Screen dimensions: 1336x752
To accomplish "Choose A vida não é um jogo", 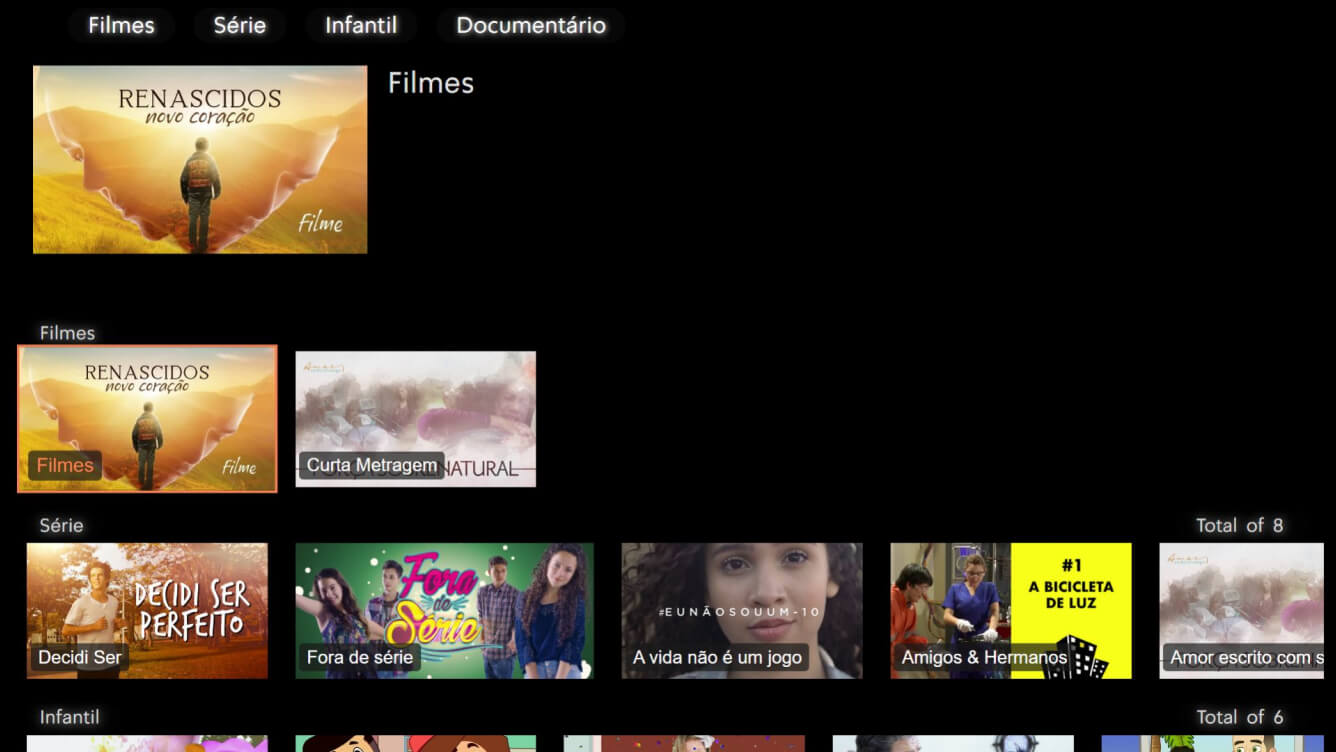I will click(x=741, y=611).
